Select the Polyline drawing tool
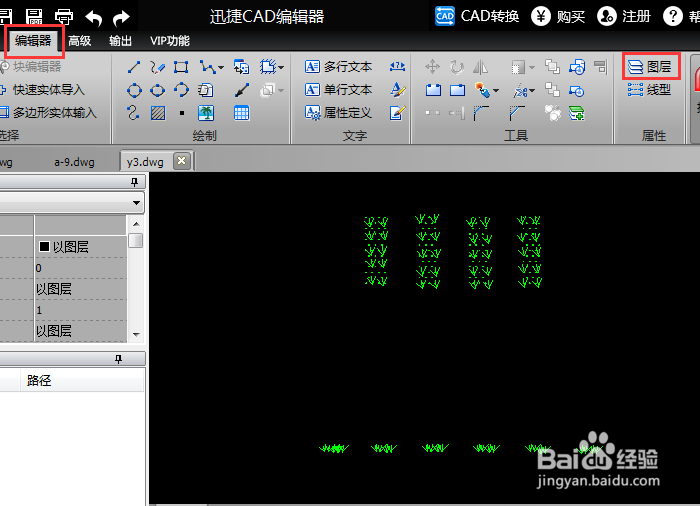This screenshot has width=700, height=506. 207,67
